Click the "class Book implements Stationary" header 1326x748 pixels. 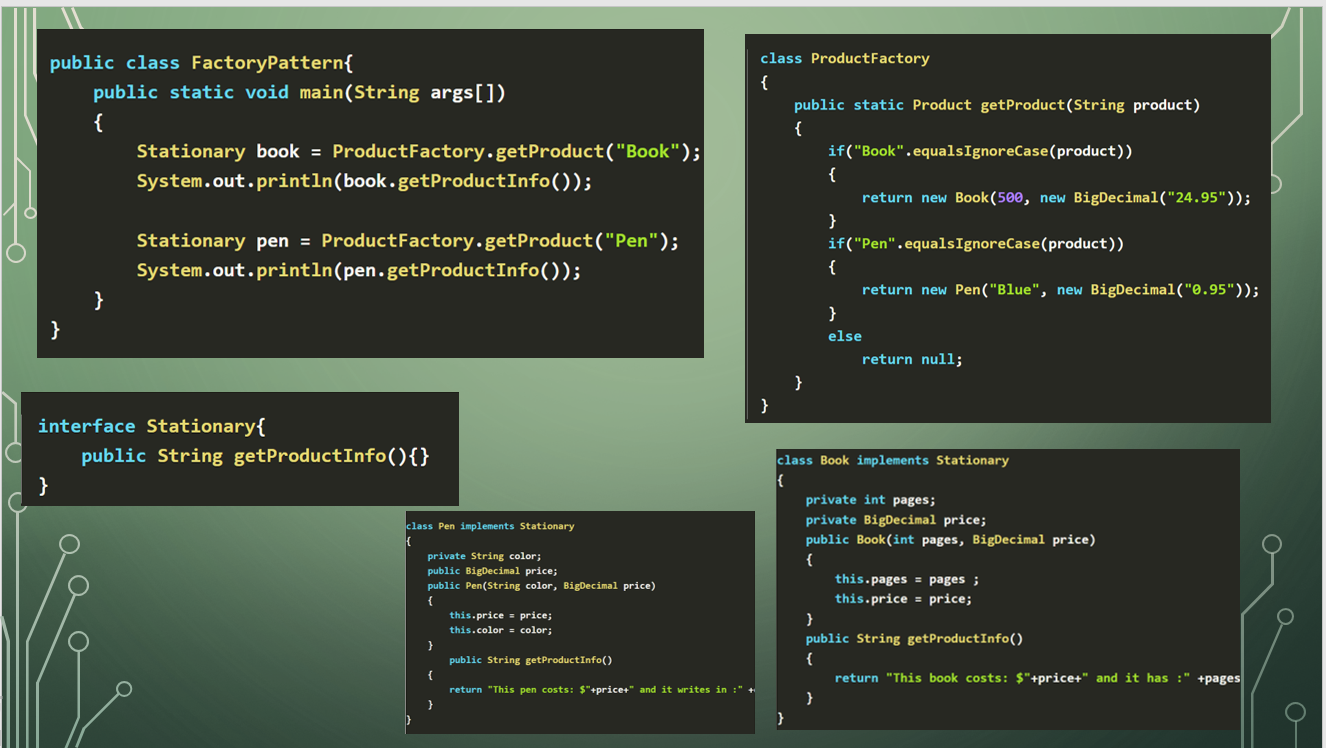(x=892, y=461)
